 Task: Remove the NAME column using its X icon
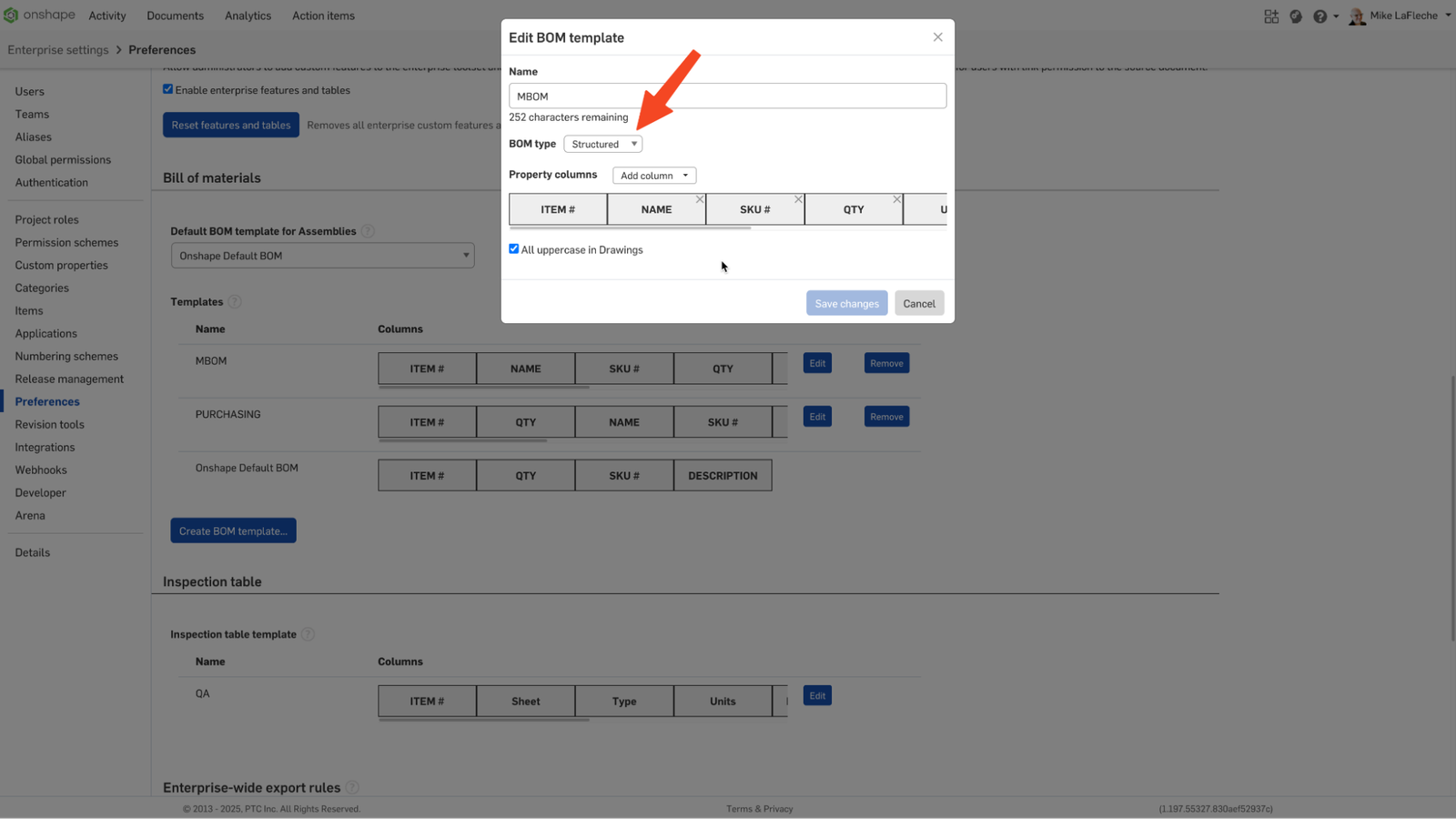700,199
